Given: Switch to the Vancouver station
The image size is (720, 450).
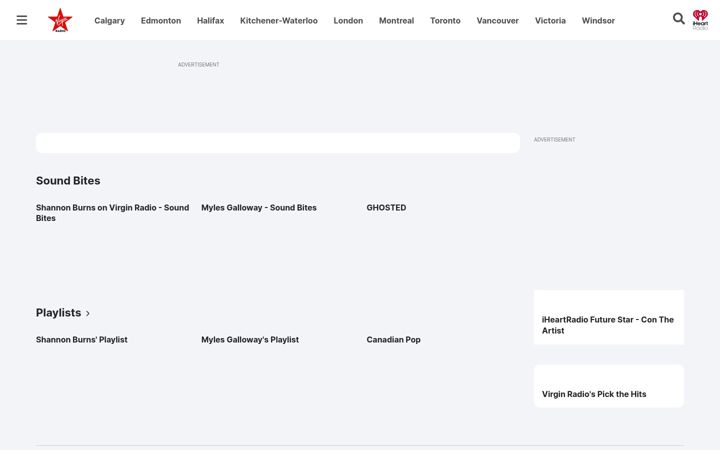Looking at the screenshot, I should tap(497, 21).
